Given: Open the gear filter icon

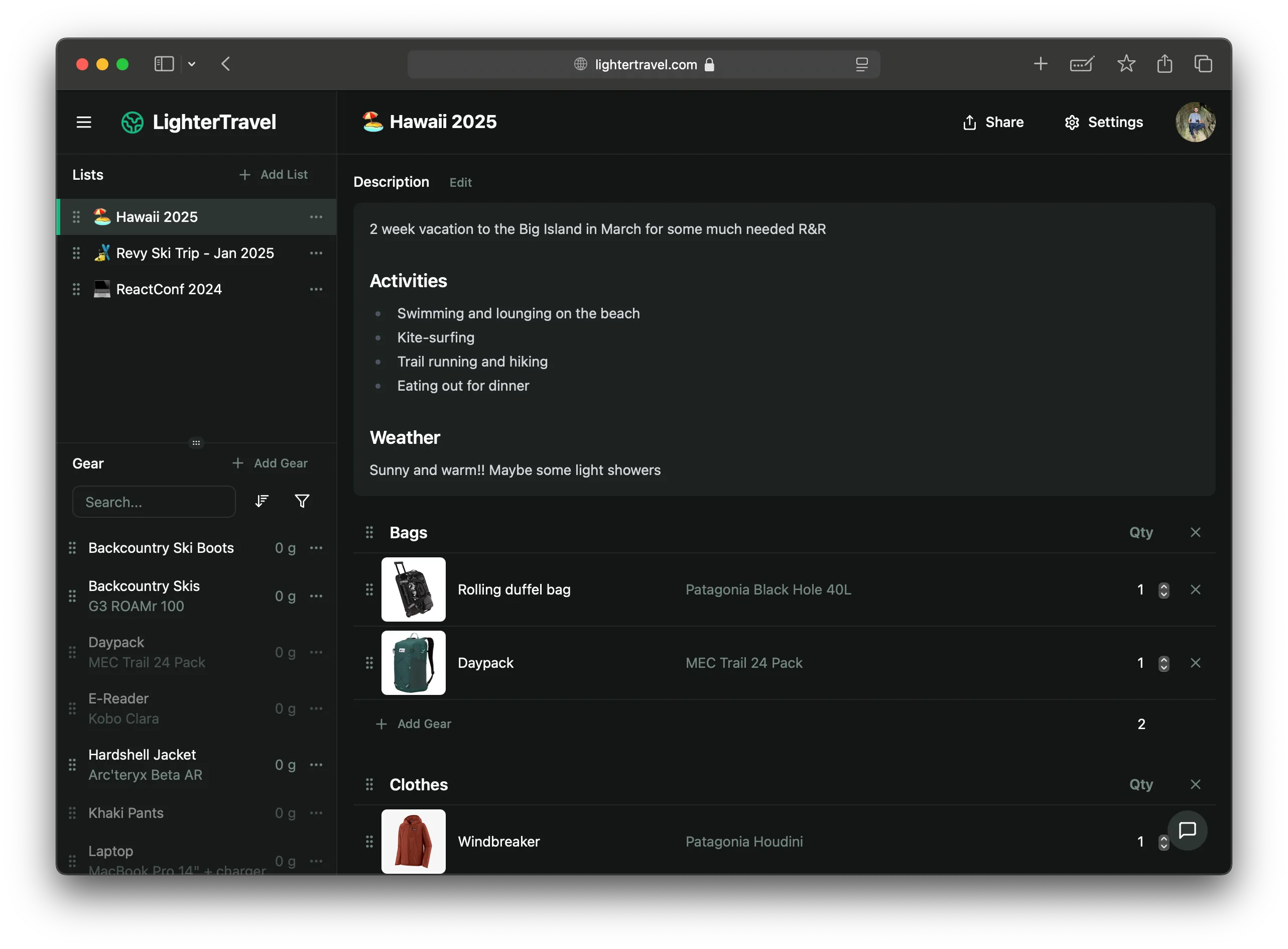Looking at the screenshot, I should pos(302,501).
